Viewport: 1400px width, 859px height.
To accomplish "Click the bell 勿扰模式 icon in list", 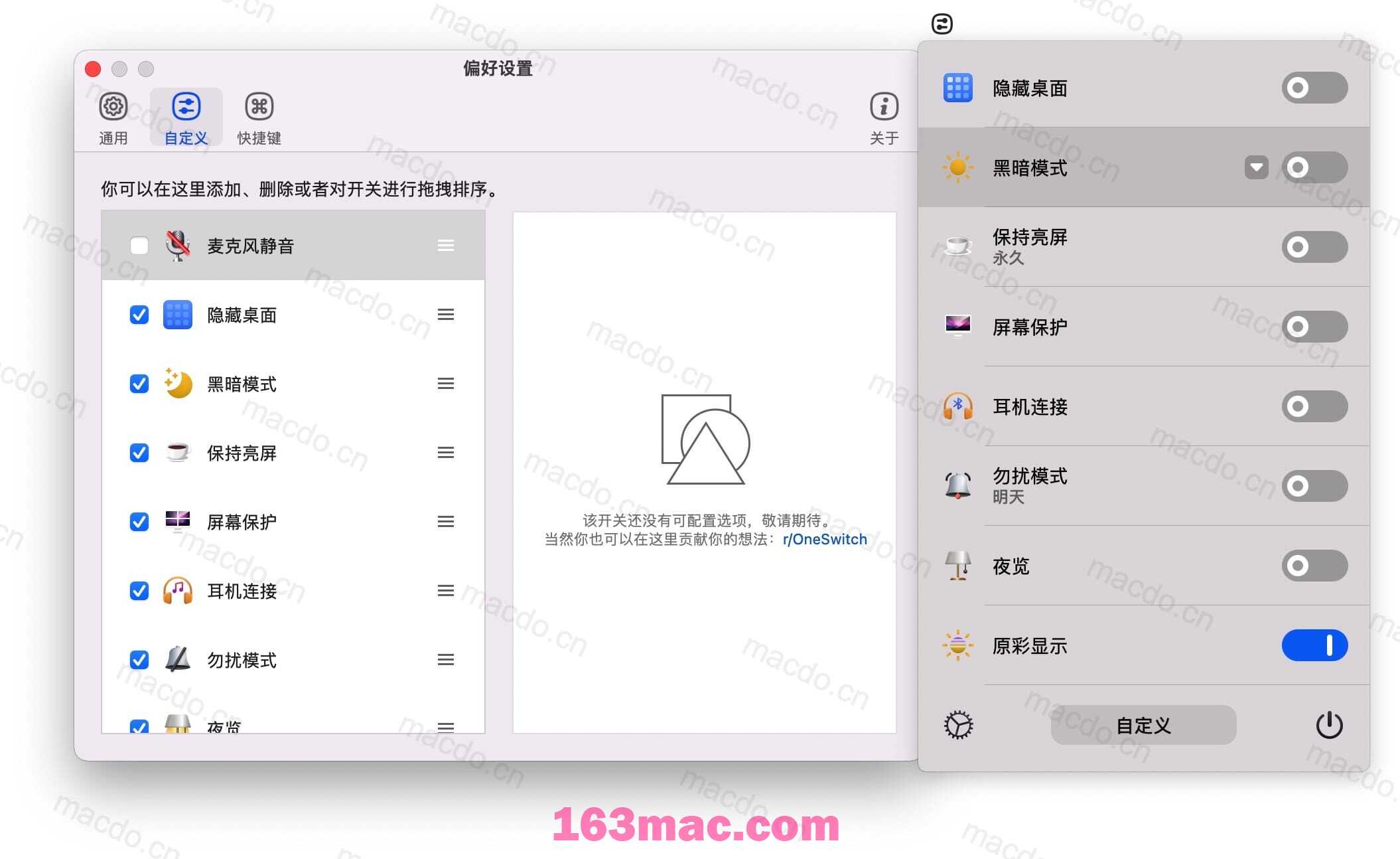I will click(178, 659).
